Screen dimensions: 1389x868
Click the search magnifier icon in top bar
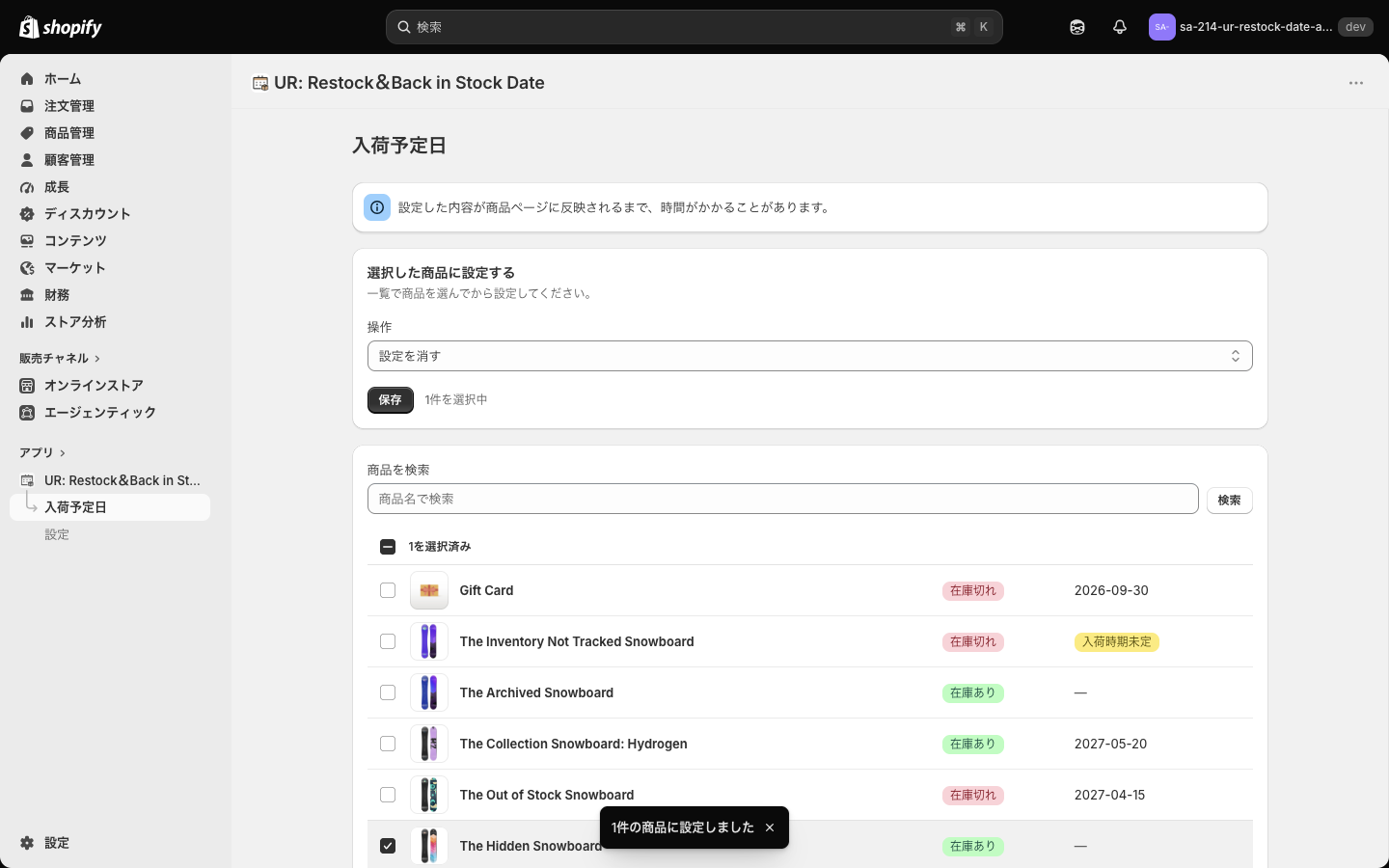click(404, 27)
